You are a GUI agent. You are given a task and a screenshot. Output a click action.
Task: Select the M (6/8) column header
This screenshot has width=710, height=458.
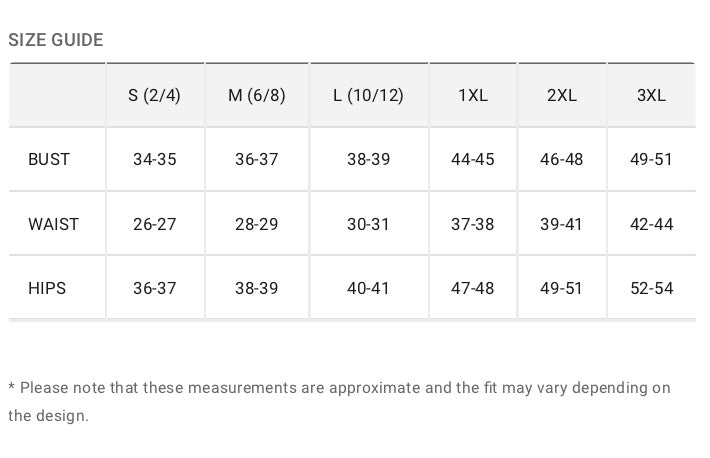(257, 96)
